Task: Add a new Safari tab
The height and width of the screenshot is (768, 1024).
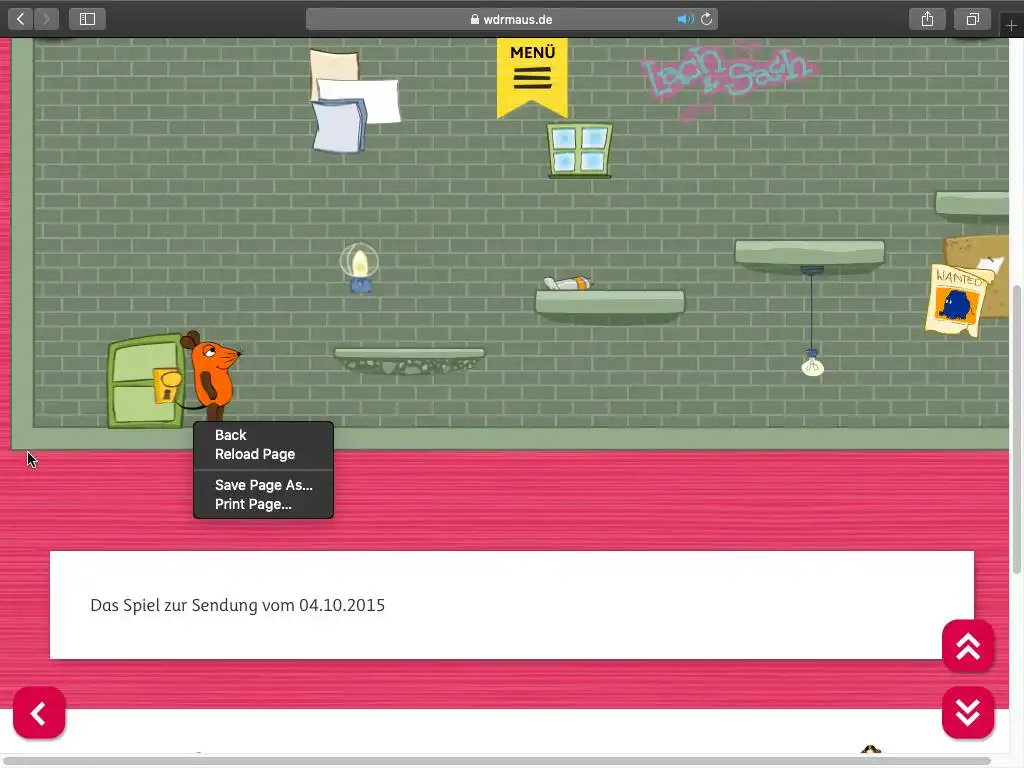Action: 1011,25
